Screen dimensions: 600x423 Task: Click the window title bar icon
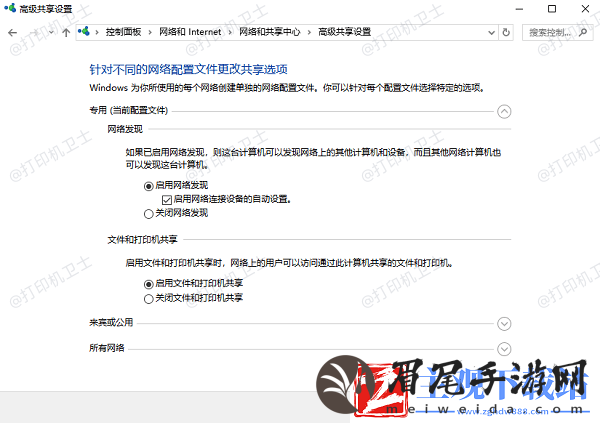click(10, 8)
